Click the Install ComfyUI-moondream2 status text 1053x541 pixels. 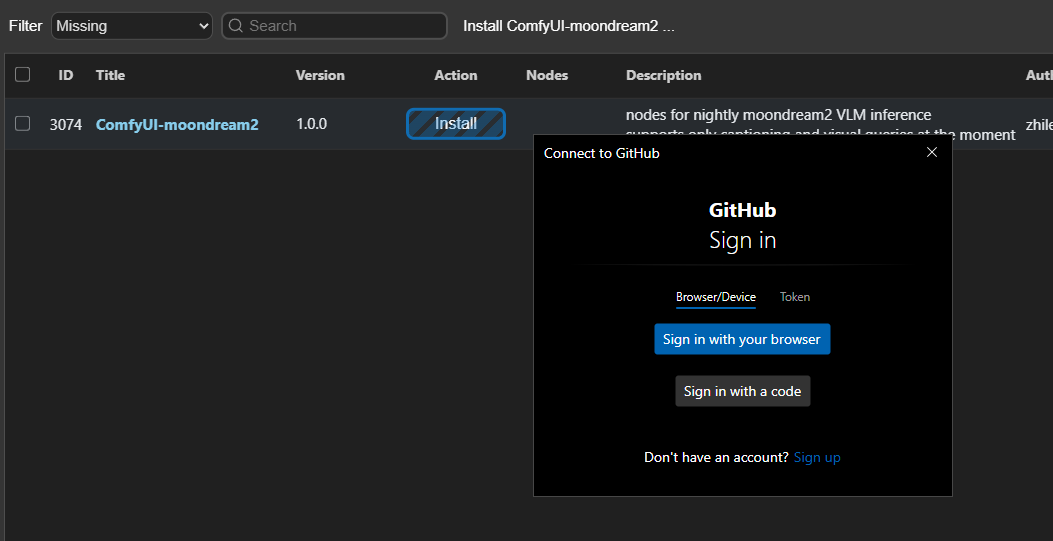click(569, 26)
